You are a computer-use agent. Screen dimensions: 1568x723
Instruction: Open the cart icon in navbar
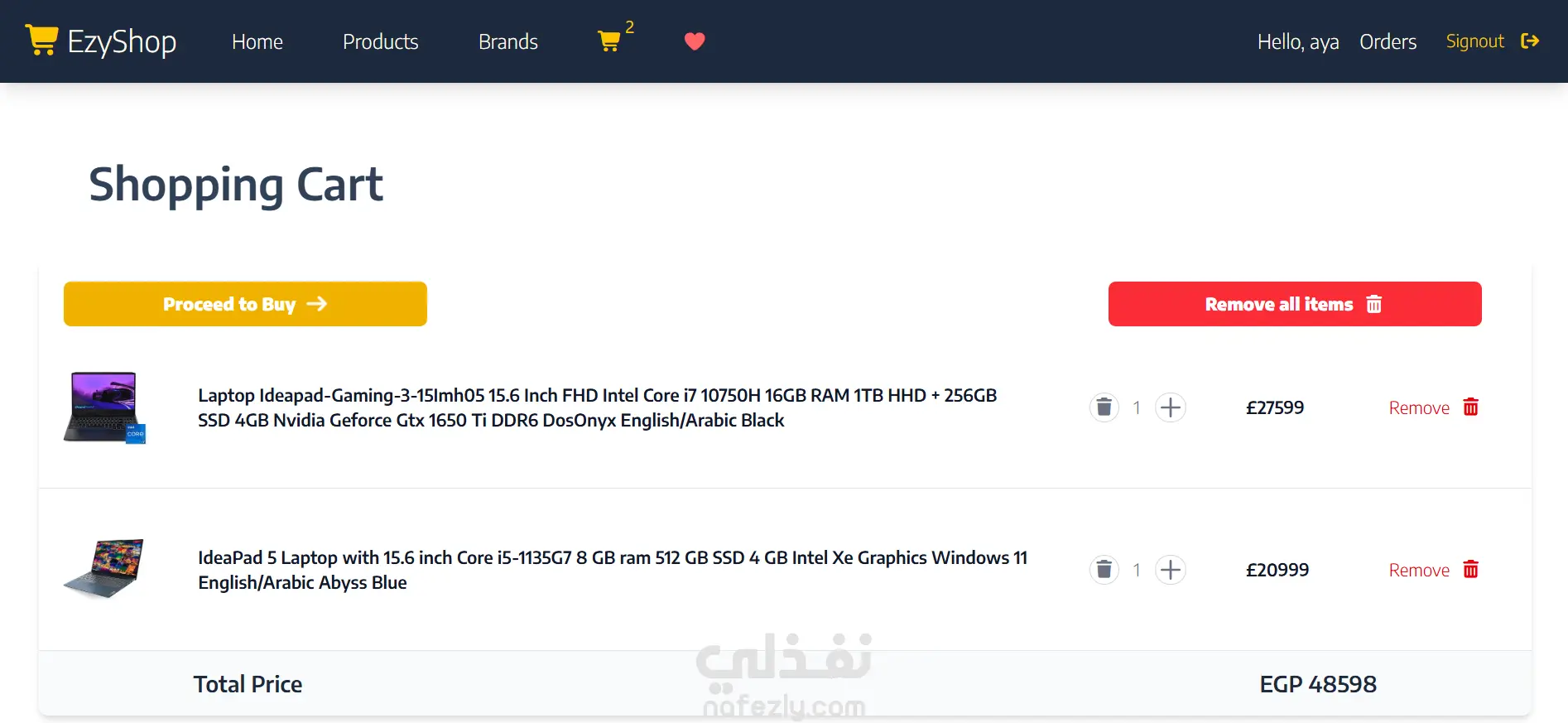click(x=610, y=41)
